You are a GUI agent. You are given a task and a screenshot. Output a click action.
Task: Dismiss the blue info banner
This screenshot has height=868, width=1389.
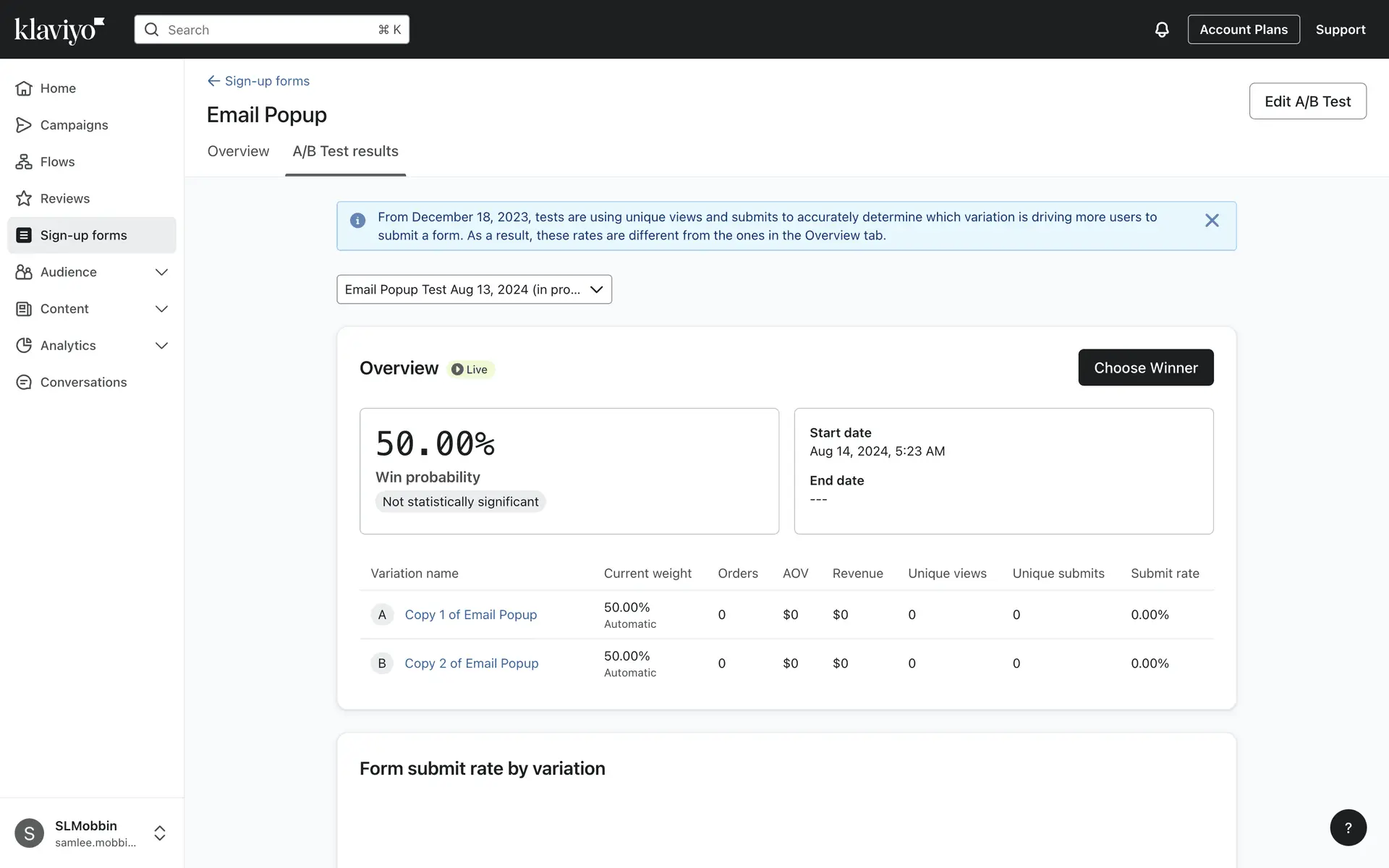point(1212,221)
